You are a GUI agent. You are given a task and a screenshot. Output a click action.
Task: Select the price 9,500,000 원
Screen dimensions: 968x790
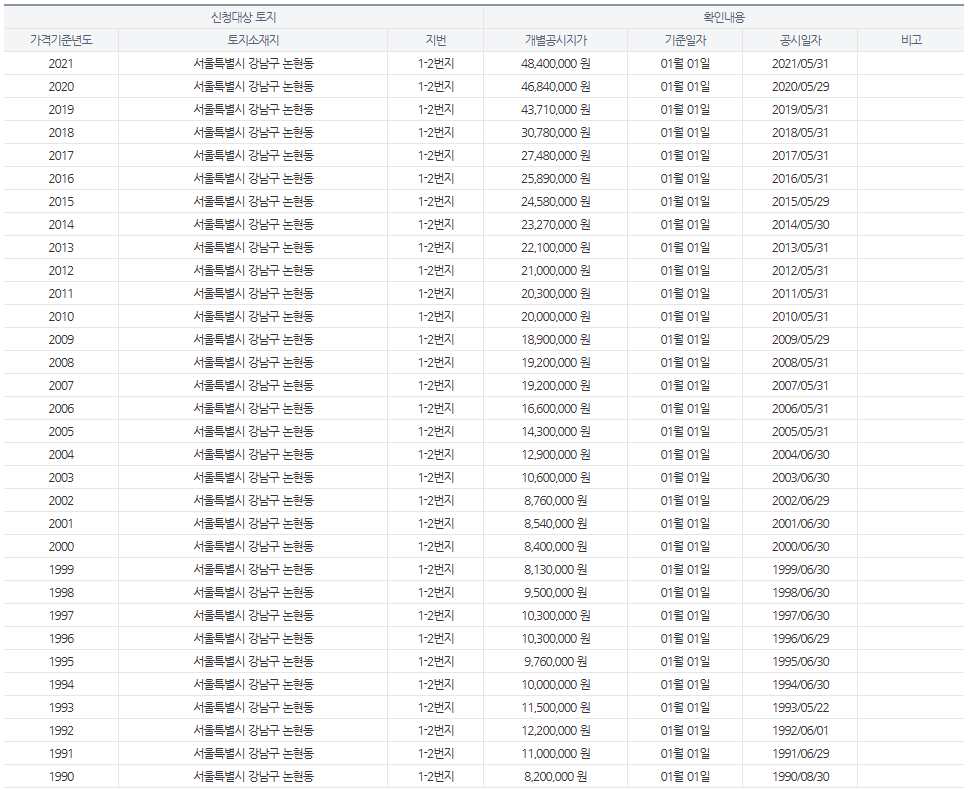[556, 592]
